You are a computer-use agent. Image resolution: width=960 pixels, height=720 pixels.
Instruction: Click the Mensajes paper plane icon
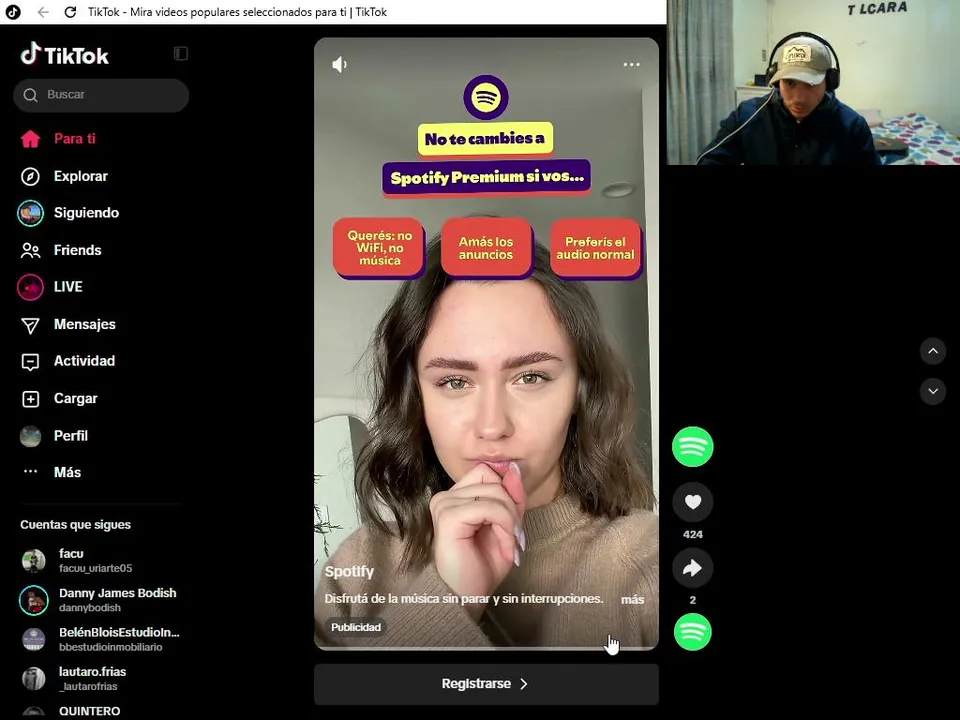[30, 325]
